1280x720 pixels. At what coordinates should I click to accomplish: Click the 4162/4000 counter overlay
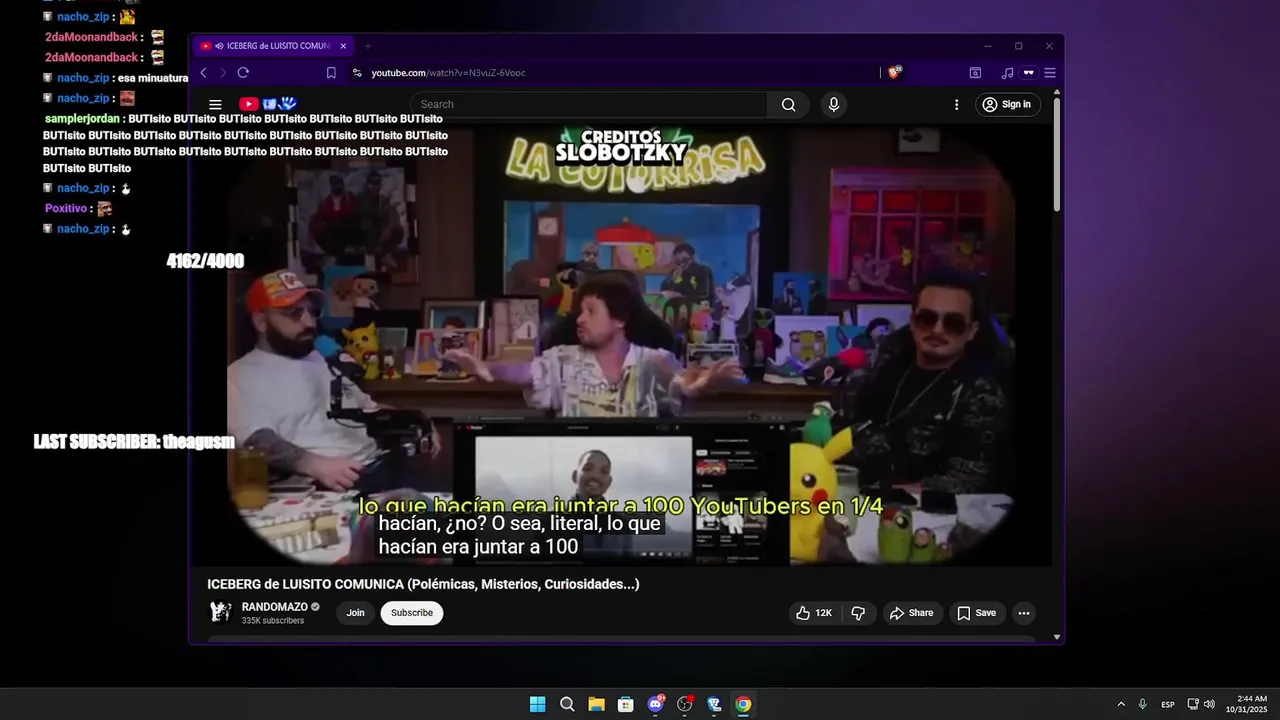205,261
